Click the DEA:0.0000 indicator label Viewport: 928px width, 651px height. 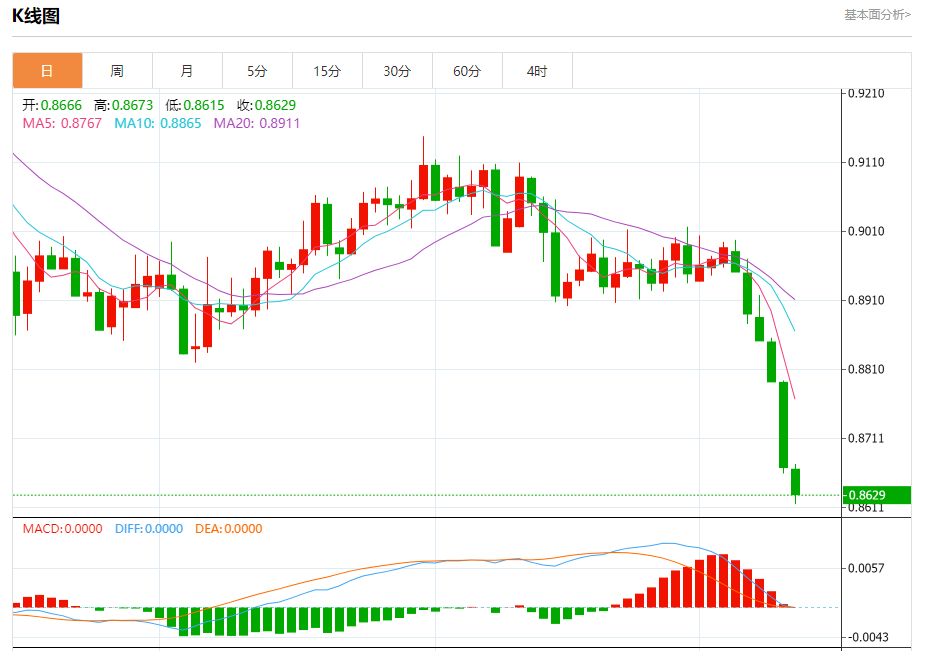click(x=228, y=528)
